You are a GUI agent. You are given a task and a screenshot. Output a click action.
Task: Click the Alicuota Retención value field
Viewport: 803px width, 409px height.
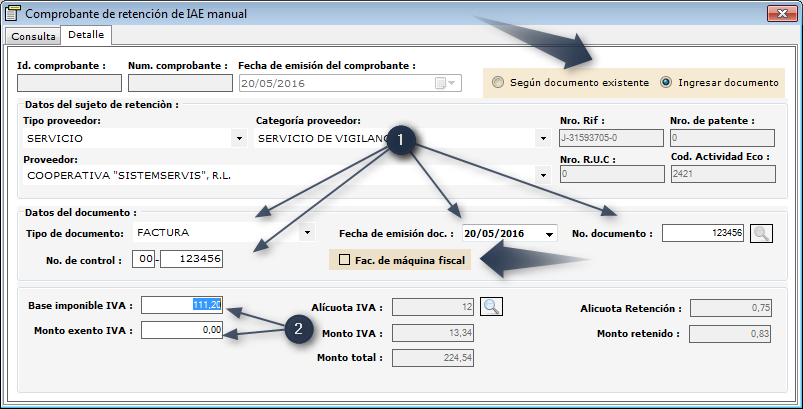pyautogui.click(x=731, y=308)
